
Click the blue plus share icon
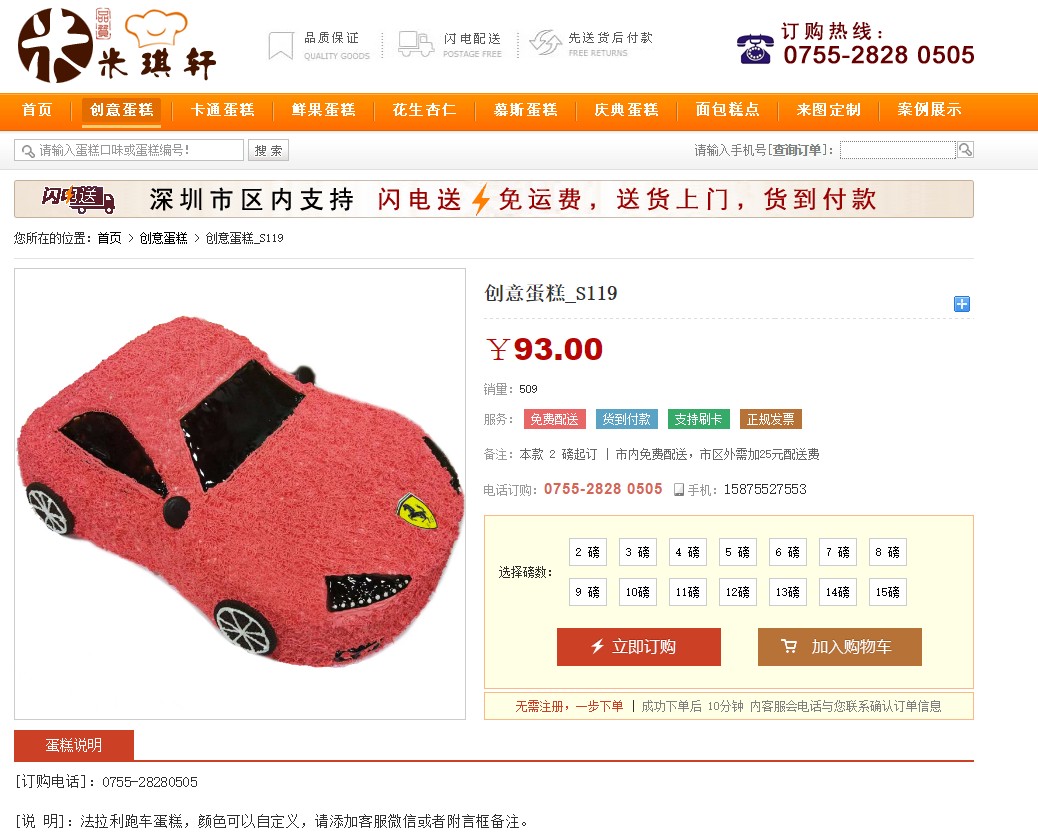[x=962, y=304]
